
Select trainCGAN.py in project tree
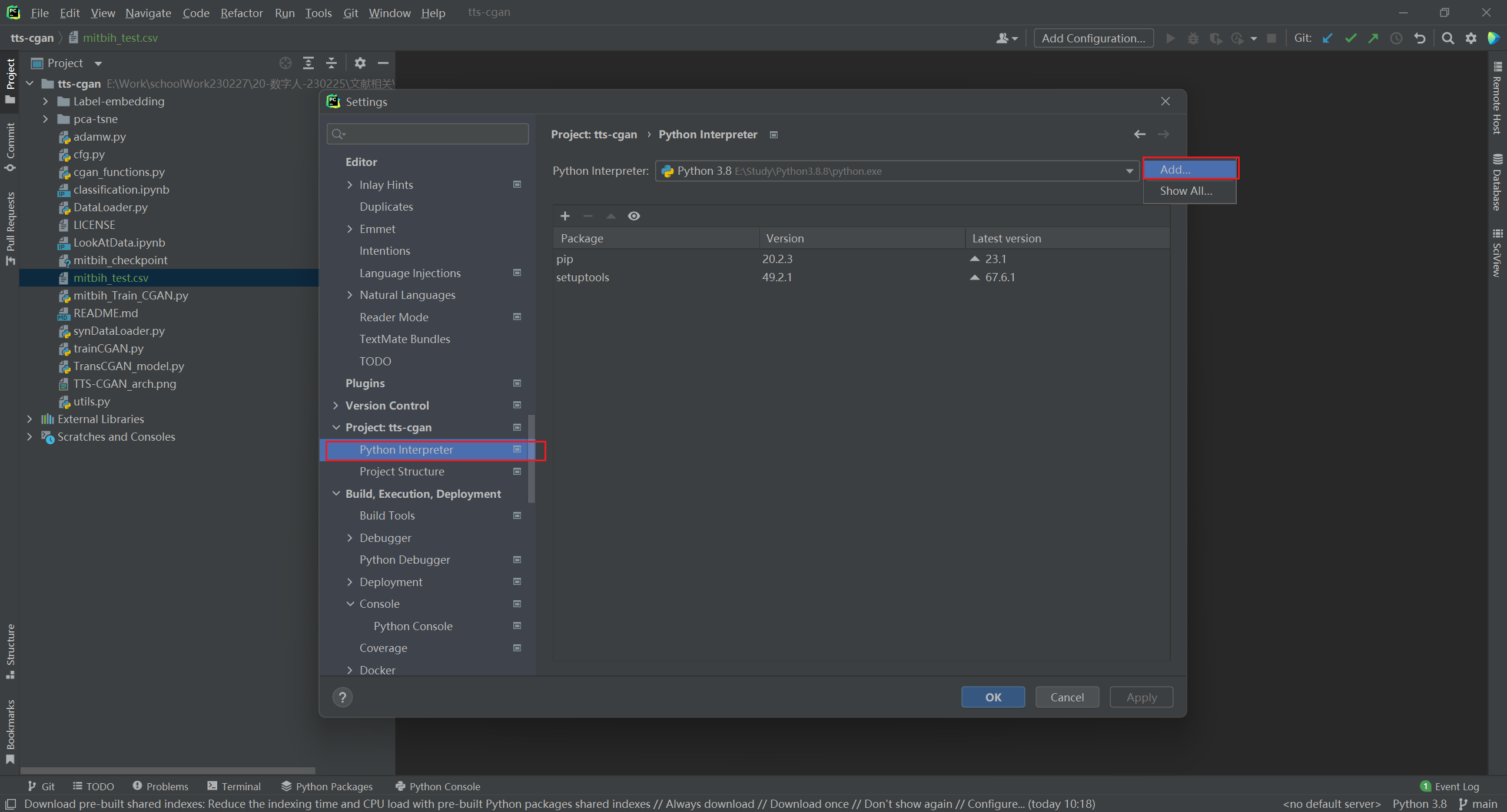coord(108,348)
